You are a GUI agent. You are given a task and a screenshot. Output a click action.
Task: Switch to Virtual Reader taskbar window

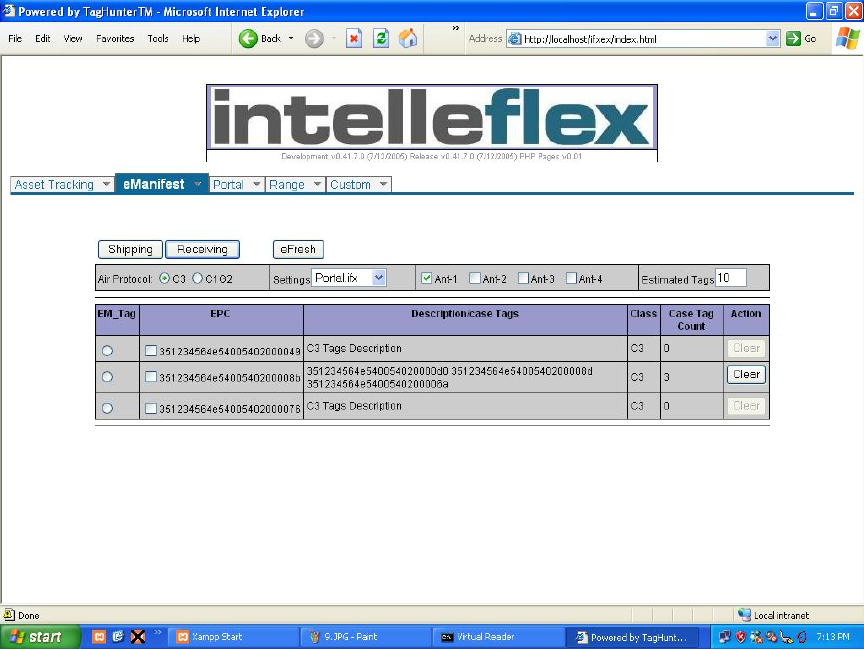click(499, 637)
